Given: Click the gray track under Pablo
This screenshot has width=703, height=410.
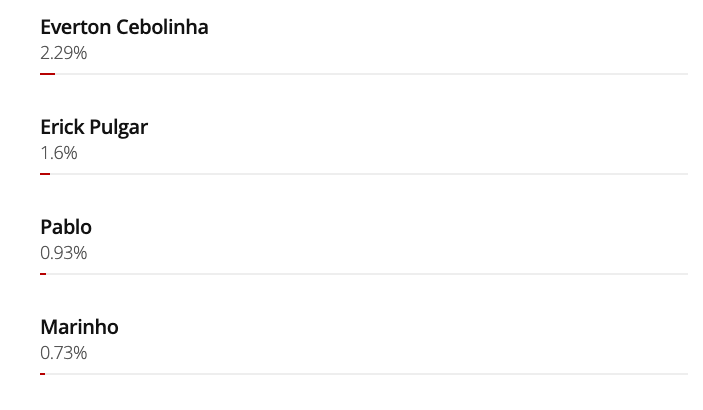Looking at the screenshot, I should [370, 274].
